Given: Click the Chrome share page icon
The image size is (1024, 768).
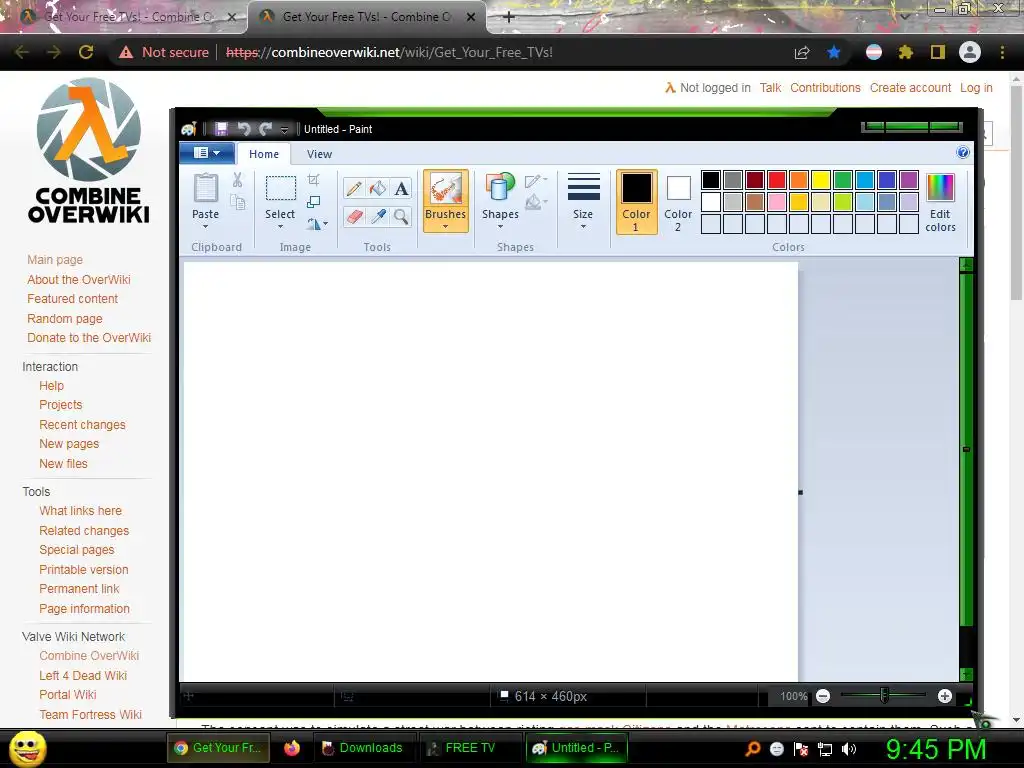Looking at the screenshot, I should [x=802, y=52].
